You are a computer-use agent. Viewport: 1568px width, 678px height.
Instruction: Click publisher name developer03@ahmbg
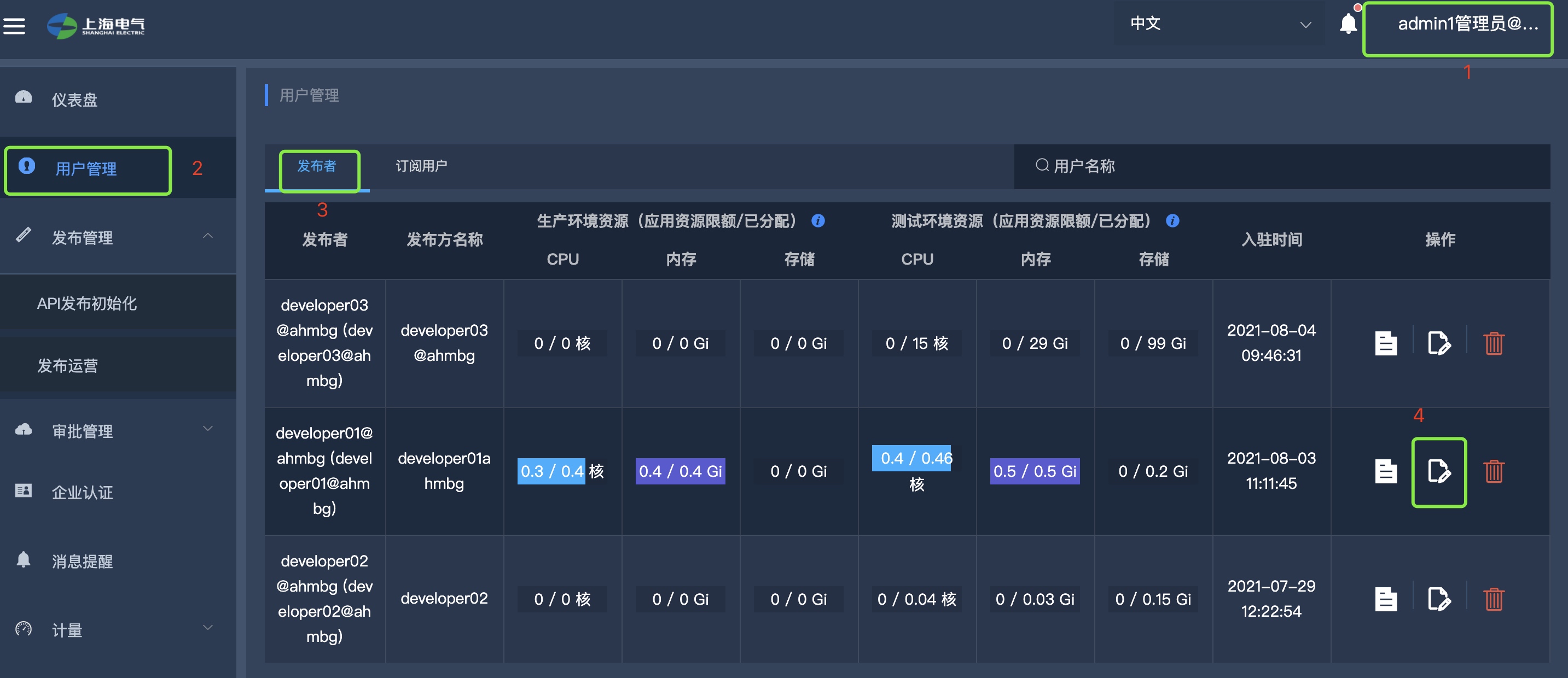pyautogui.click(x=444, y=343)
